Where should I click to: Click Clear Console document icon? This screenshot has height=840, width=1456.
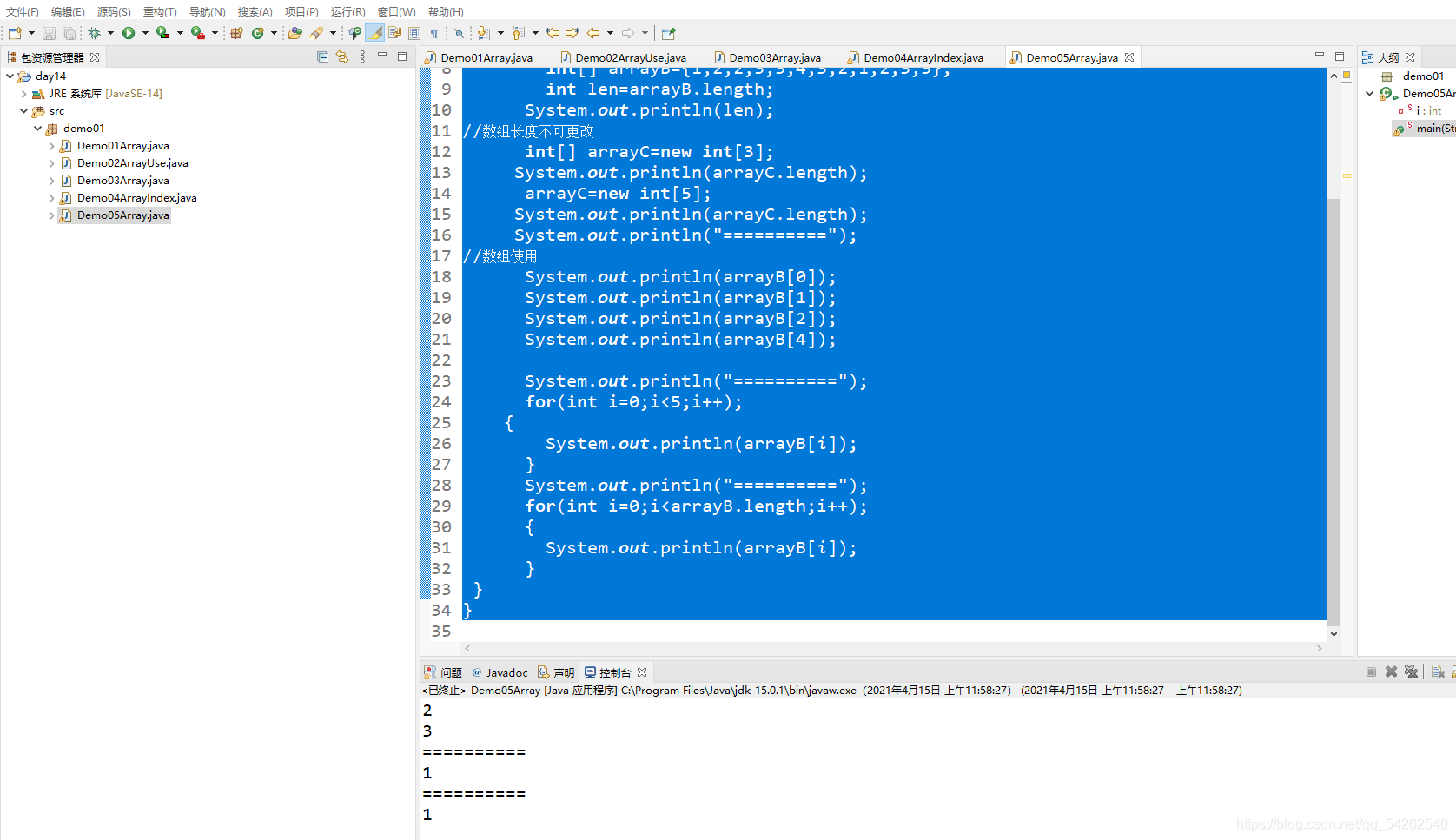pos(1438,672)
